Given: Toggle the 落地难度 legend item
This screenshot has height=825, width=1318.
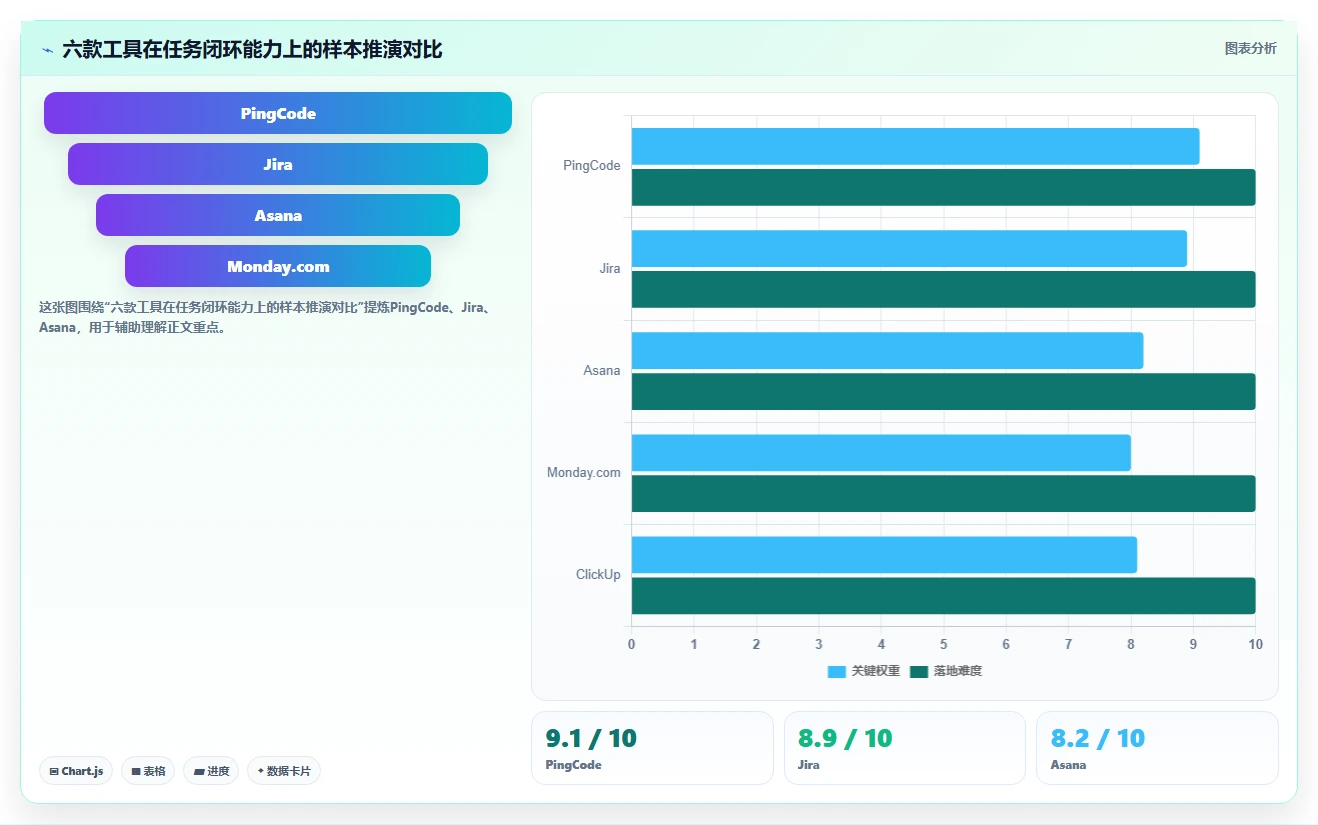Looking at the screenshot, I should 946,671.
